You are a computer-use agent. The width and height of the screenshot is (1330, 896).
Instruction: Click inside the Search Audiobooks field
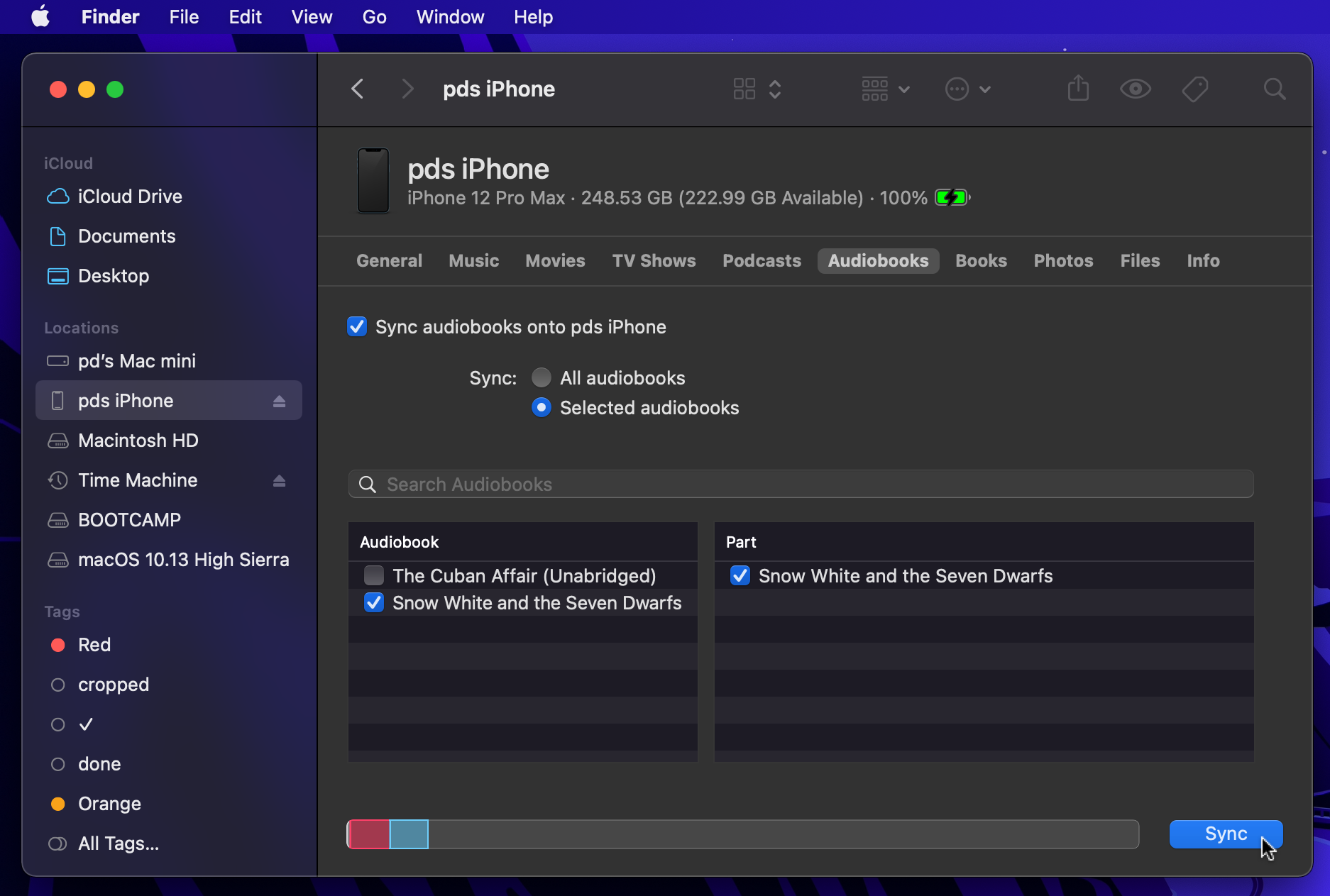(801, 485)
